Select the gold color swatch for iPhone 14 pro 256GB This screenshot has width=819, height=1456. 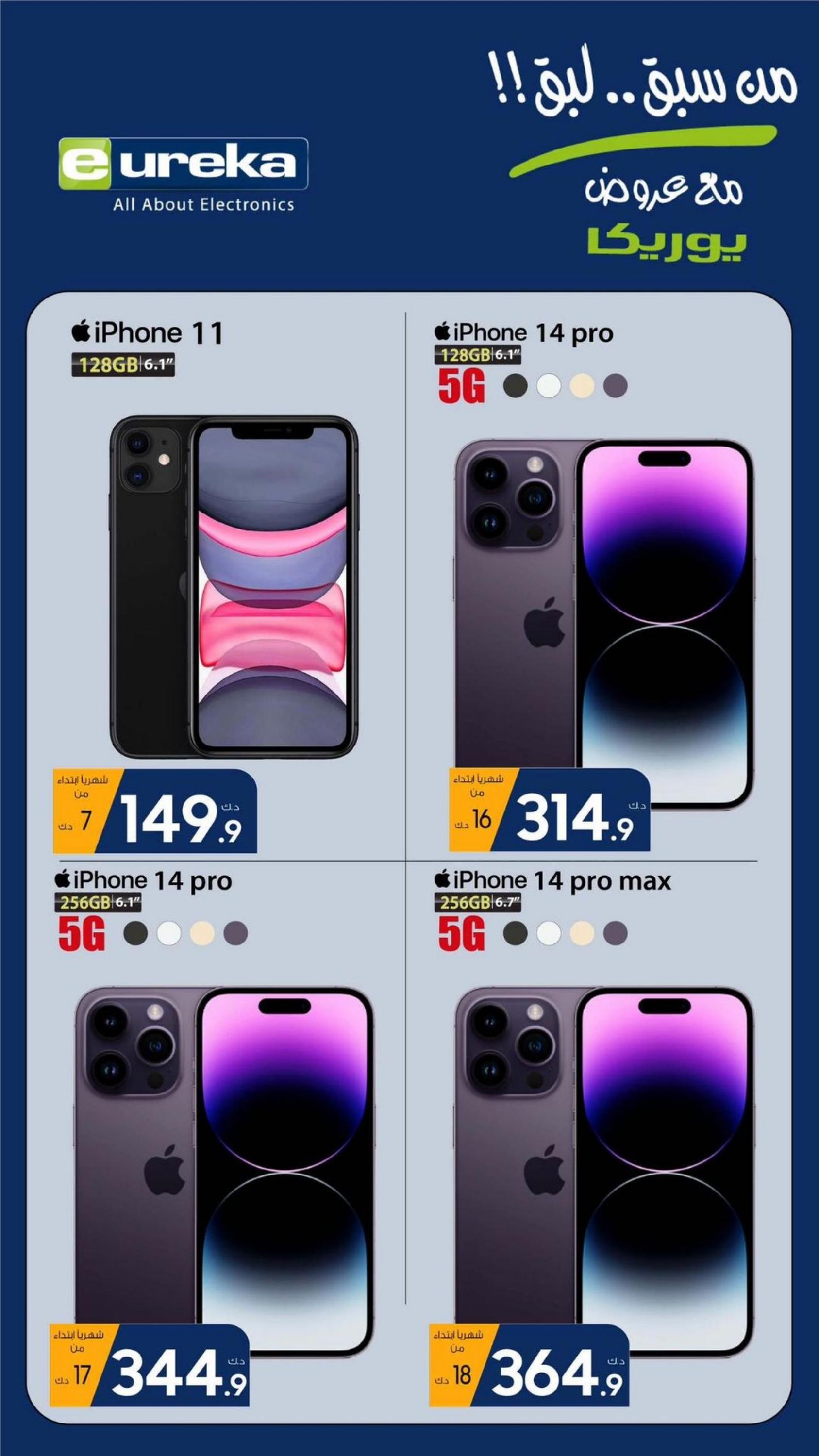pyautogui.click(x=202, y=934)
